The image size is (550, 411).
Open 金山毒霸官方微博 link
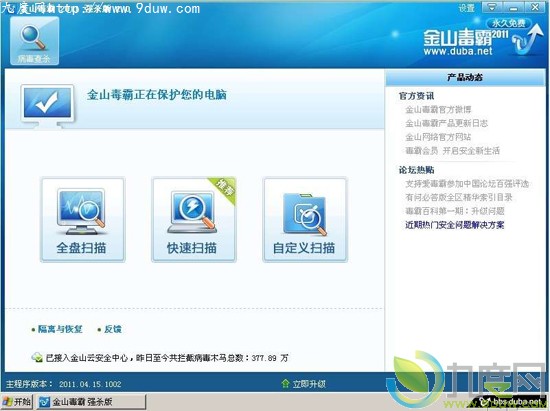[438, 110]
